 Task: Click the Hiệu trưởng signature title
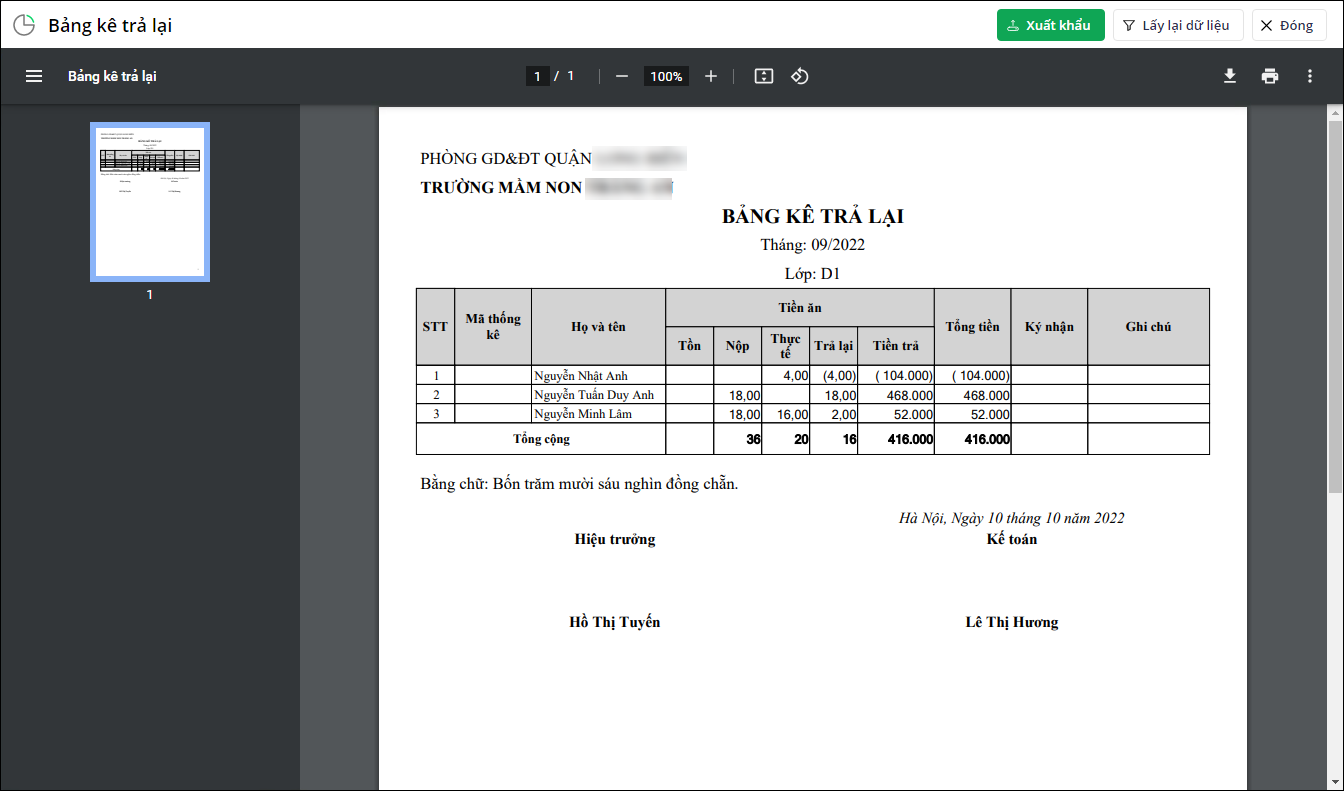615,539
